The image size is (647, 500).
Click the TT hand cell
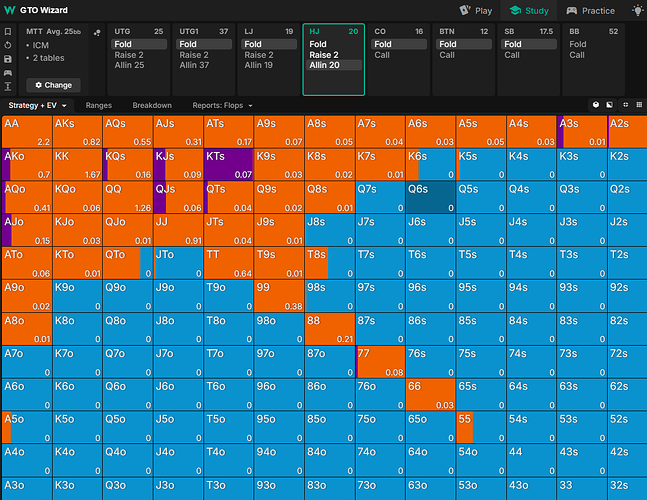tap(229, 263)
